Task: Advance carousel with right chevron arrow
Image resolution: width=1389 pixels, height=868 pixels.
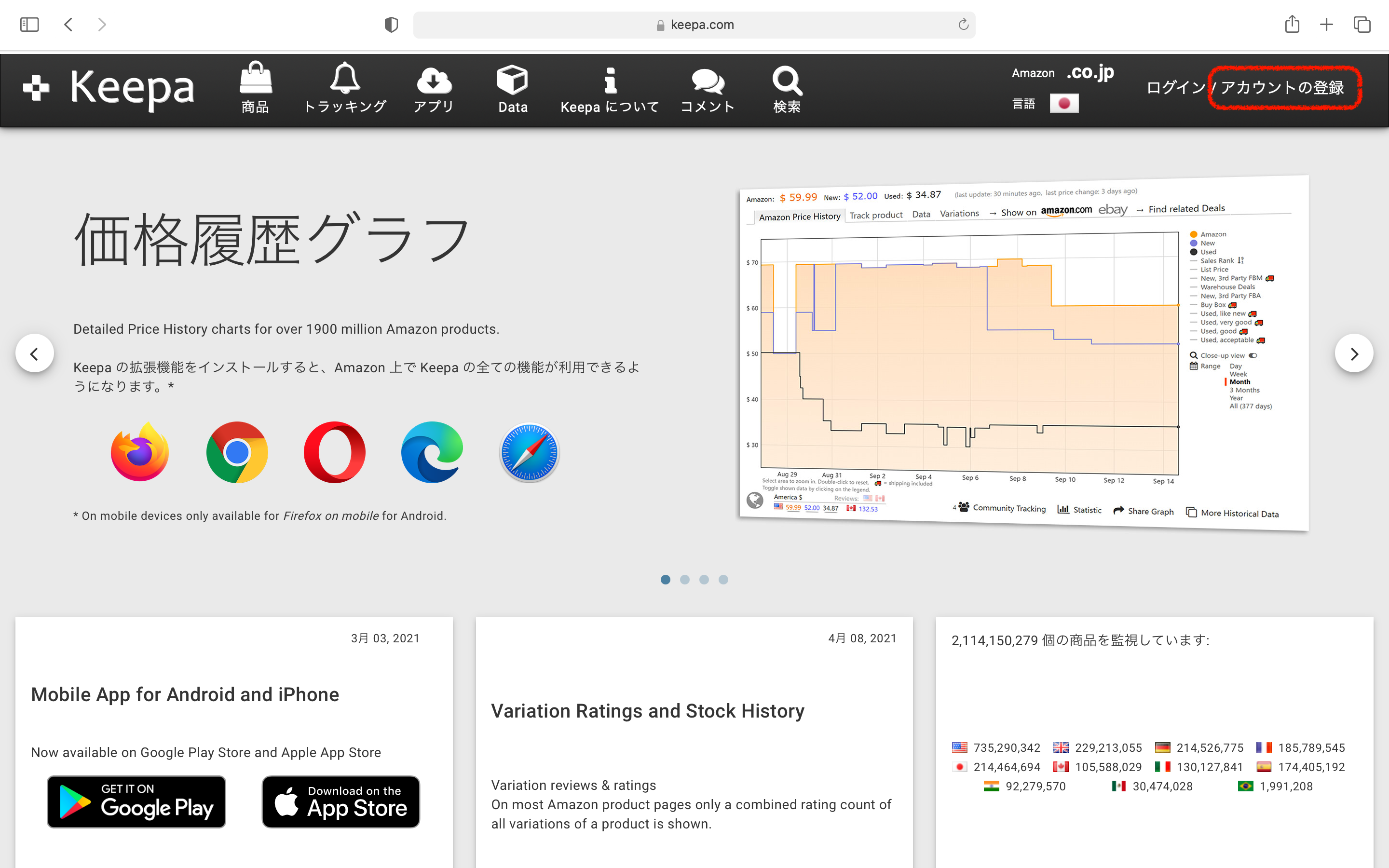Action: coord(1354,353)
